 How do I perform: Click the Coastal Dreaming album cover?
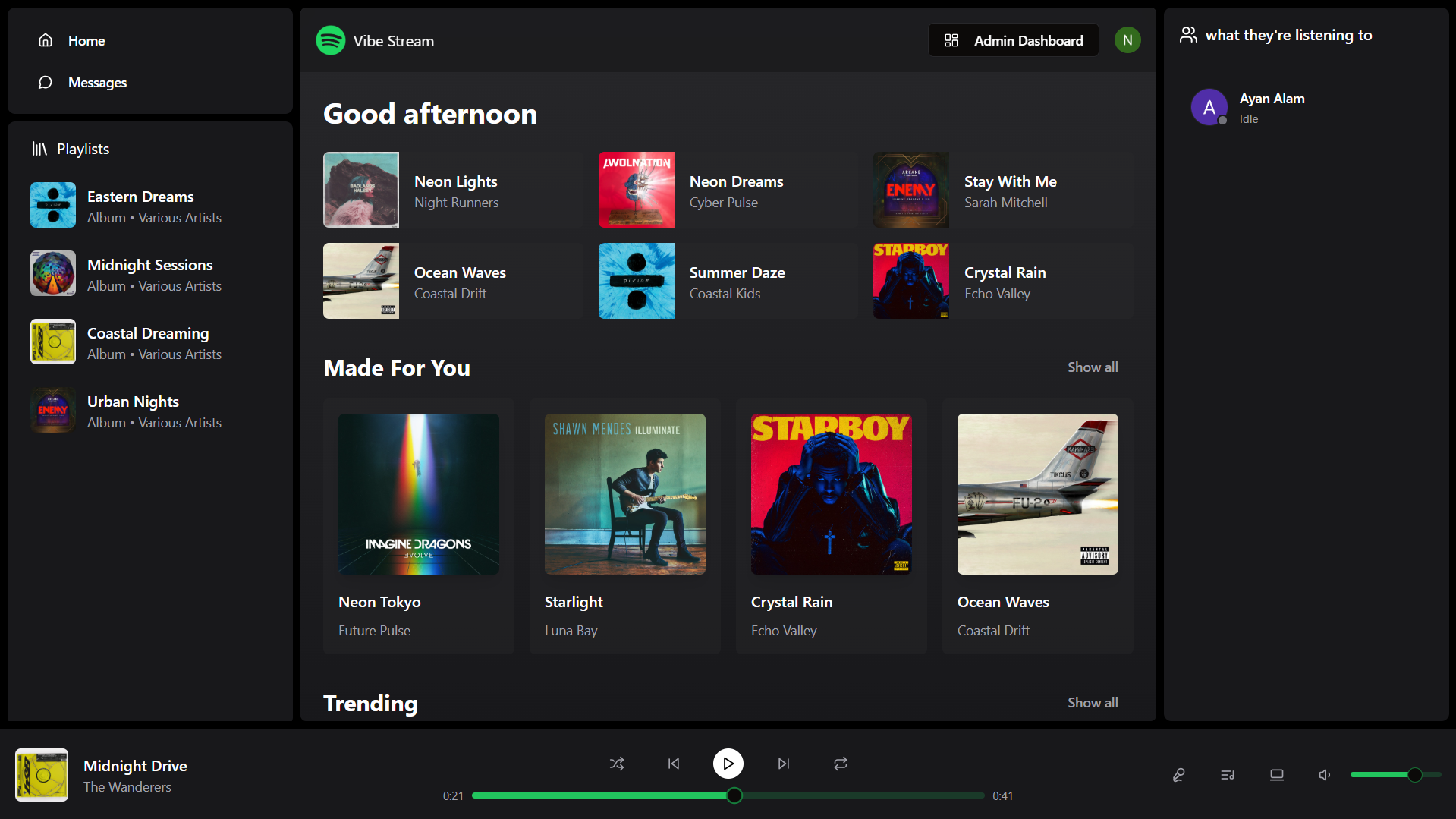[x=53, y=342]
